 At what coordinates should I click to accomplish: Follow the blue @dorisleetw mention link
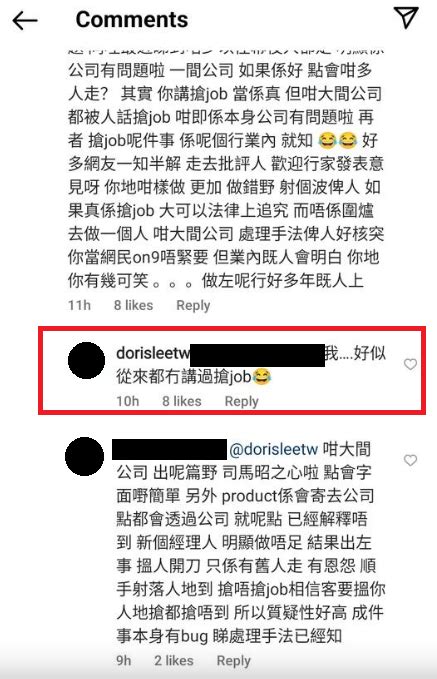pos(274,449)
